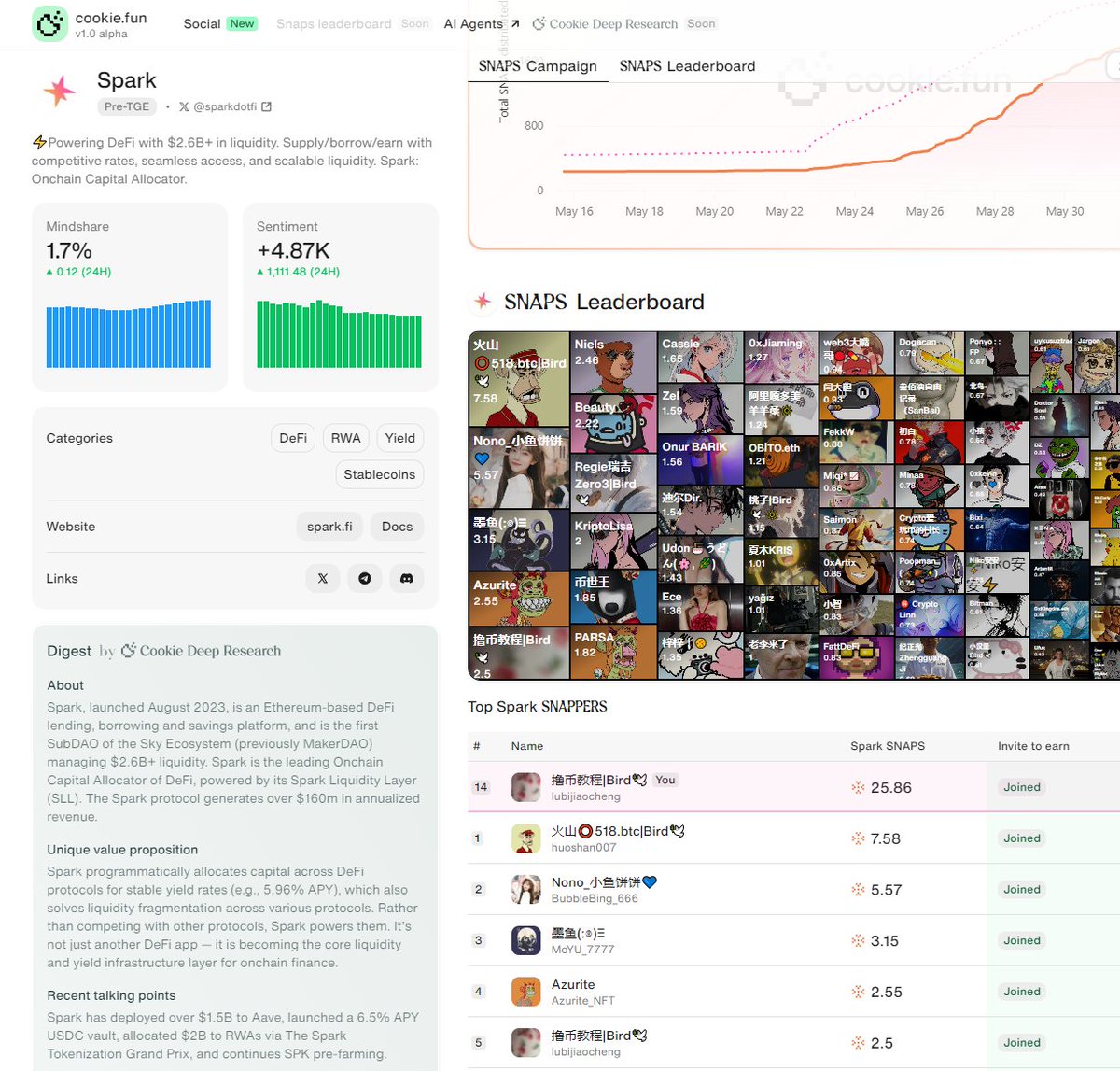Click the Cassie 1.65 treemap tile
The image size is (1120, 1071).
click(701, 357)
